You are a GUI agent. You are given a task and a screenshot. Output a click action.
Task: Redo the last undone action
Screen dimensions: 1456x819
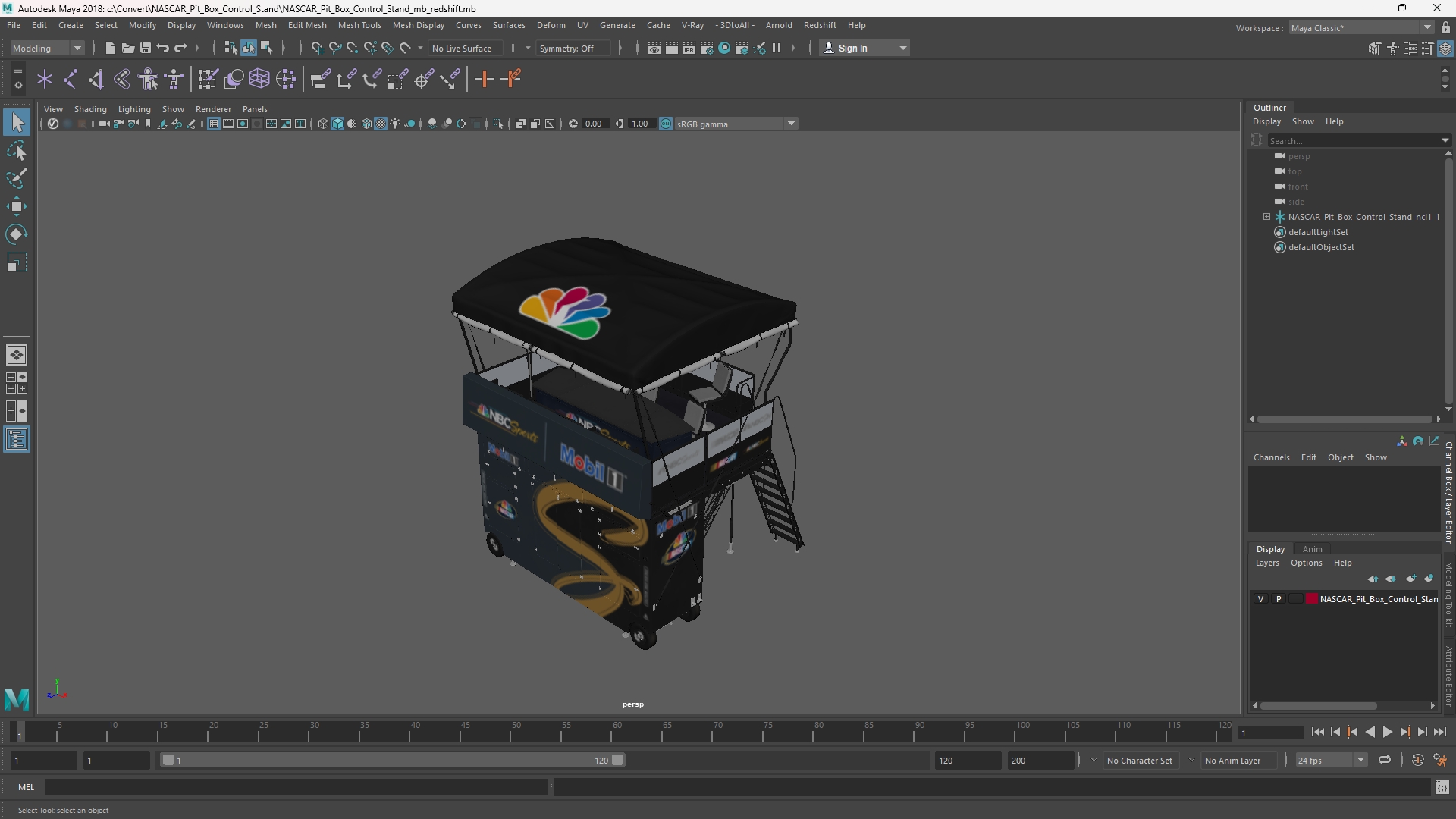pos(180,48)
